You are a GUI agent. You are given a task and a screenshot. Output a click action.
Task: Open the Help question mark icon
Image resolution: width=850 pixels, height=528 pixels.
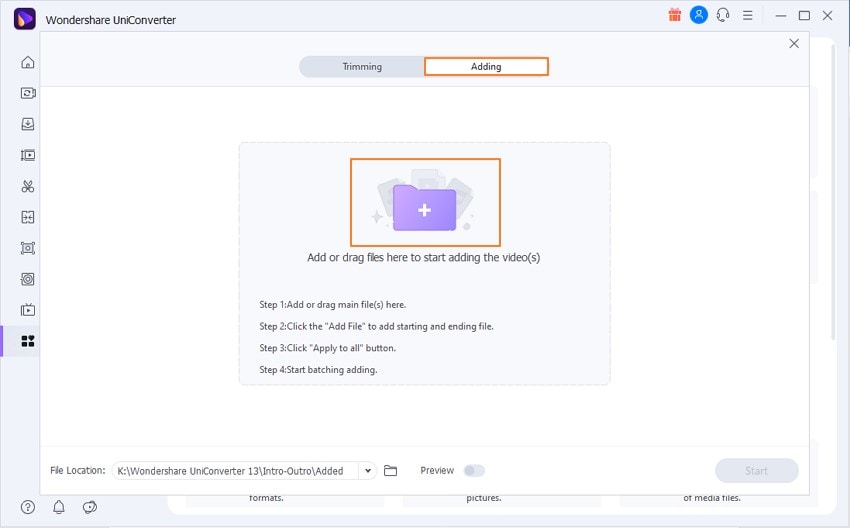28,507
